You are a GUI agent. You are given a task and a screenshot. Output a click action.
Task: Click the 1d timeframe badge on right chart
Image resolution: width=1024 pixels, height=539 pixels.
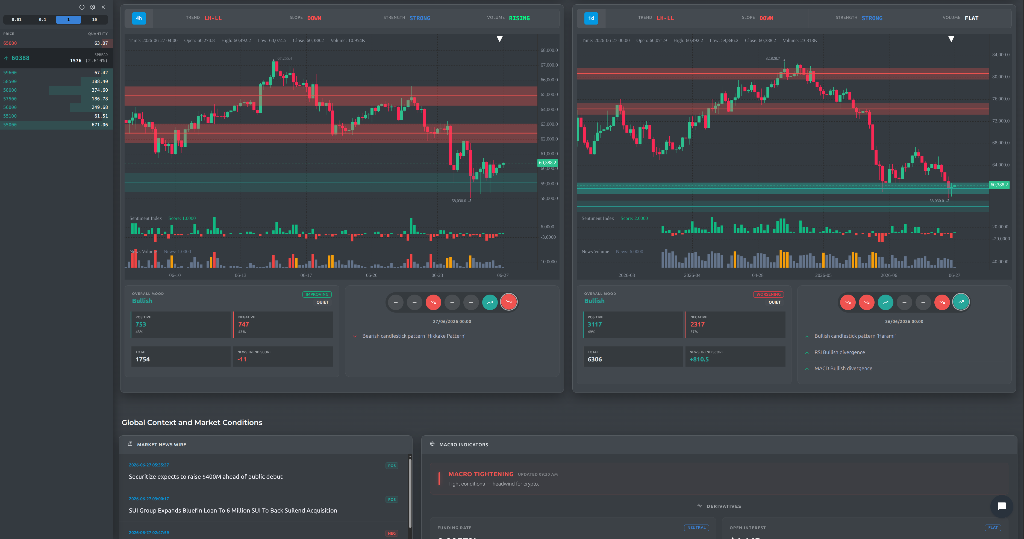(x=591, y=18)
